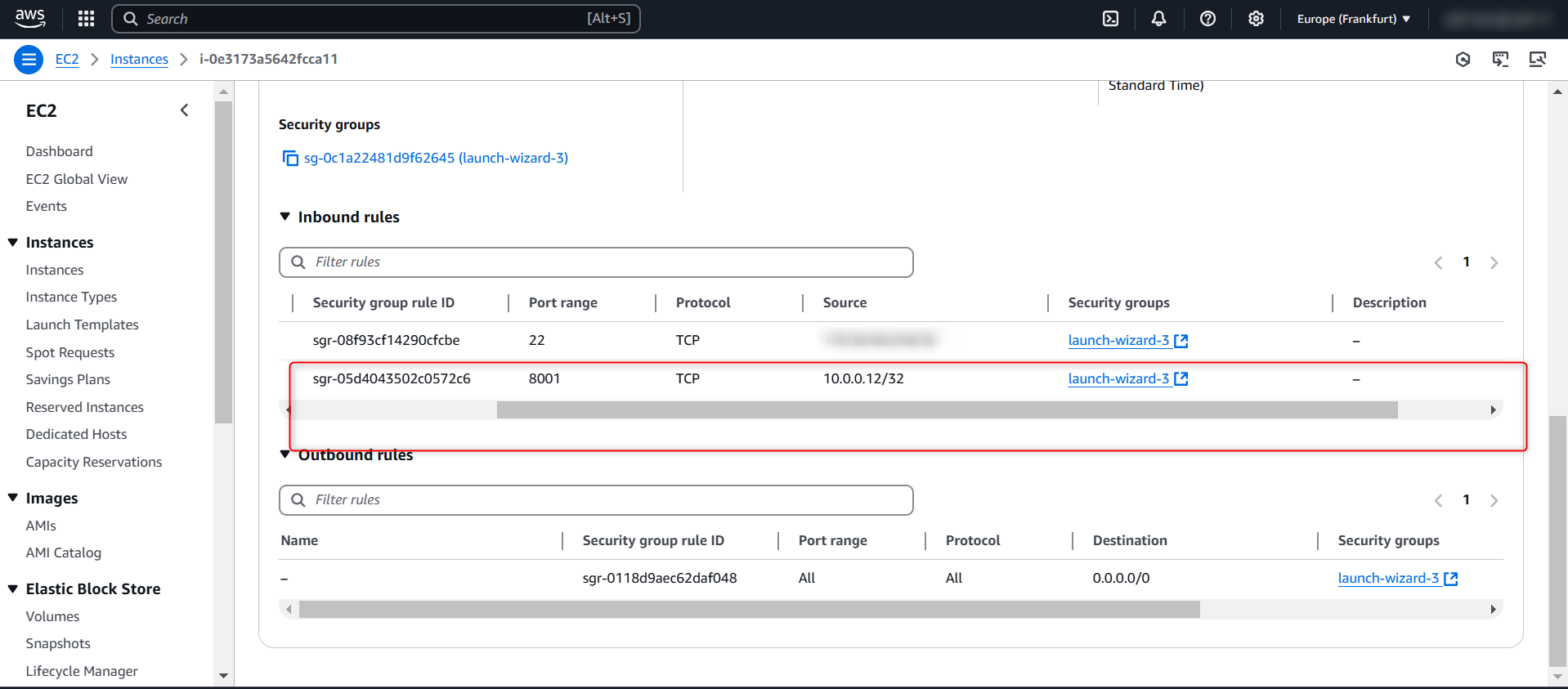
Task: Open the Europe (Frankfurt) region dropdown
Action: (1353, 19)
